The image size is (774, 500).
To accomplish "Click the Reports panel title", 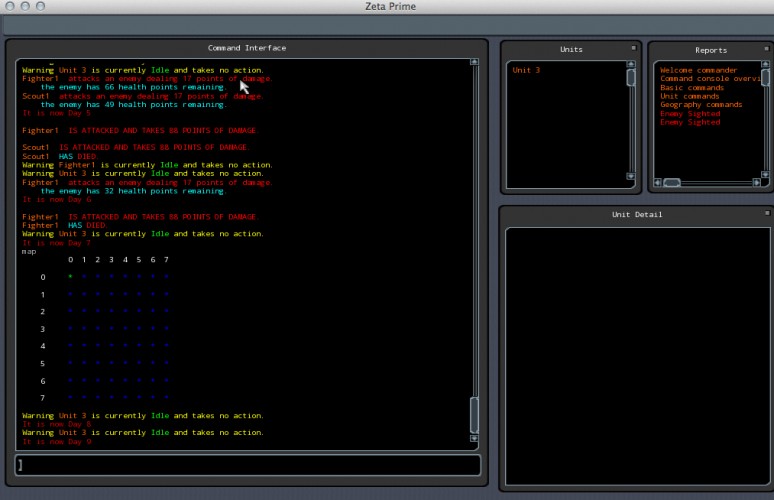I will click(711, 50).
